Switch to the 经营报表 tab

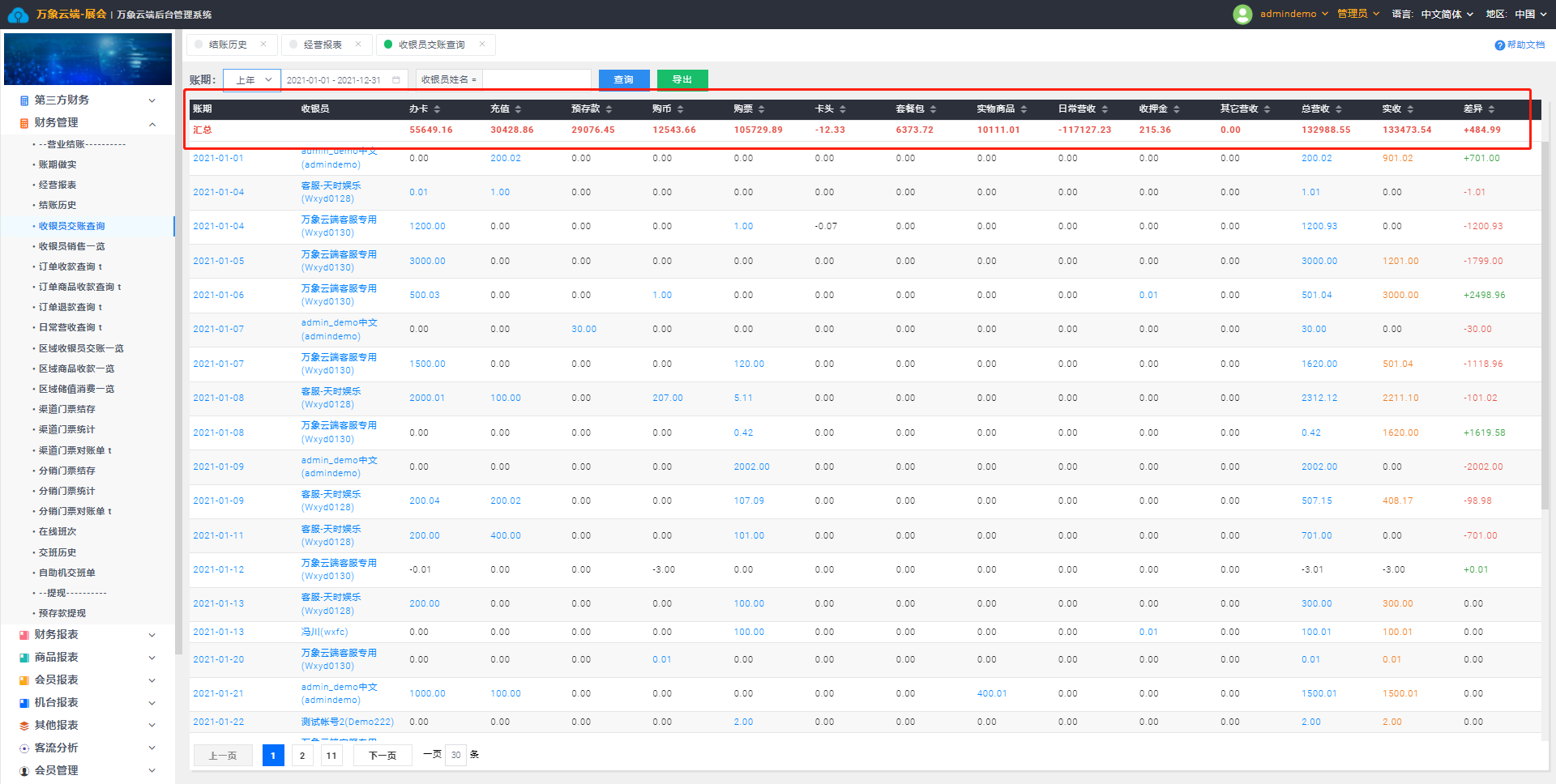click(x=323, y=45)
